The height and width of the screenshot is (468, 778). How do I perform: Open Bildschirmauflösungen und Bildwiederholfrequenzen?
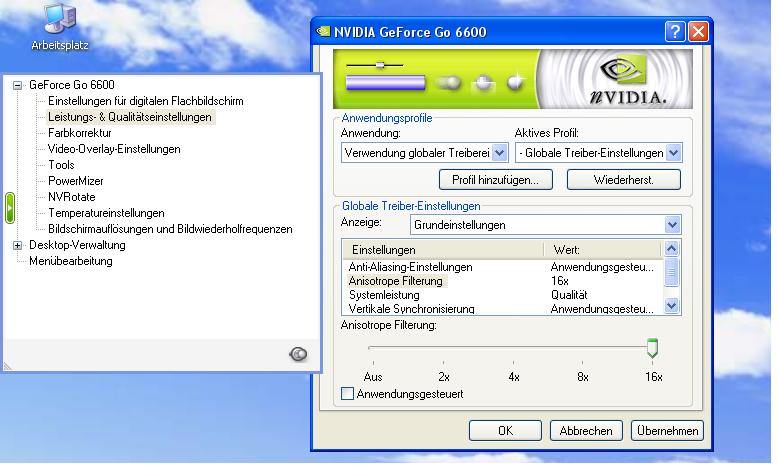tap(170, 229)
